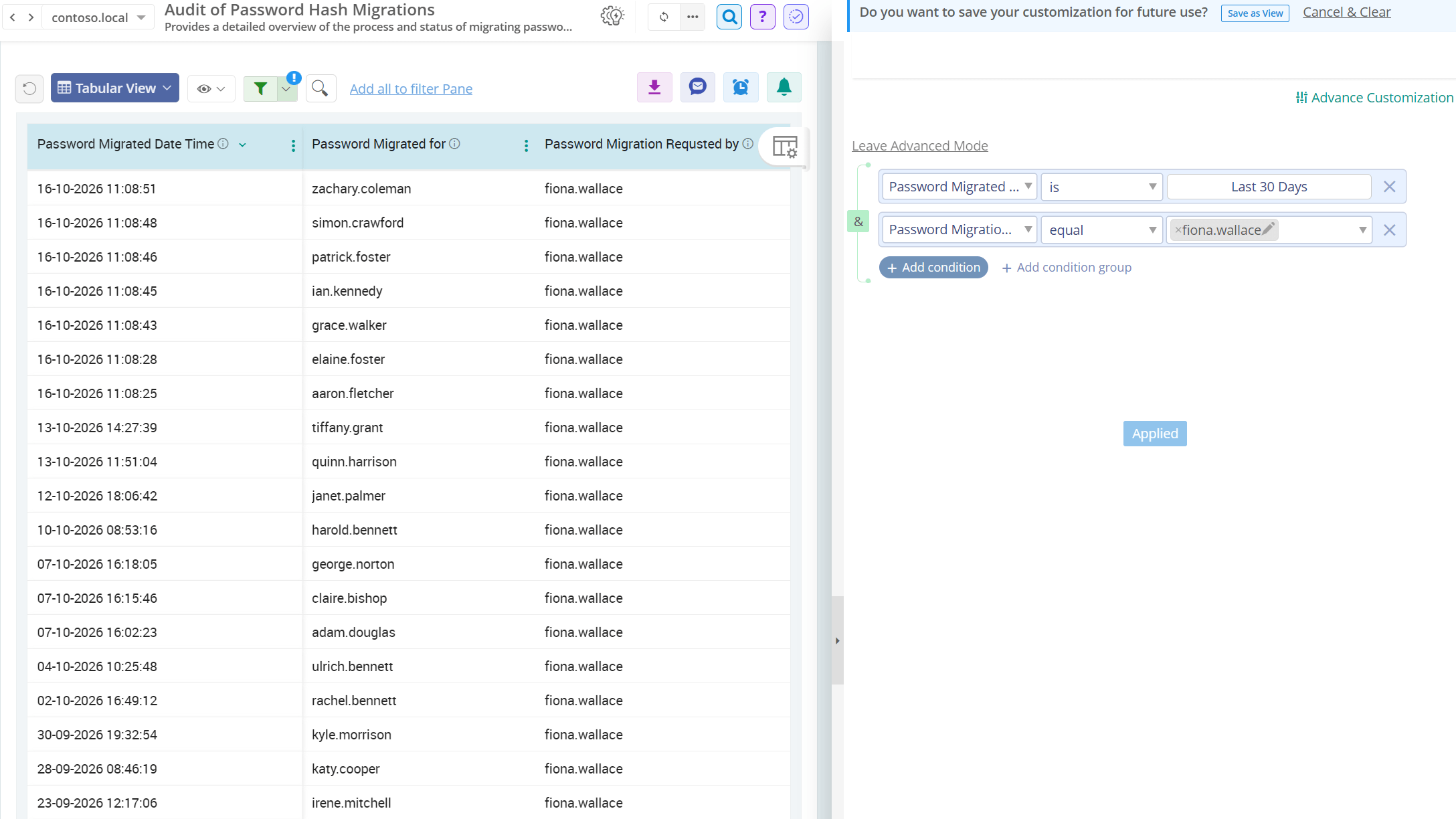Open the quick search magnifier in toolbar
Screen dimensions: 1456x819
click(x=321, y=88)
